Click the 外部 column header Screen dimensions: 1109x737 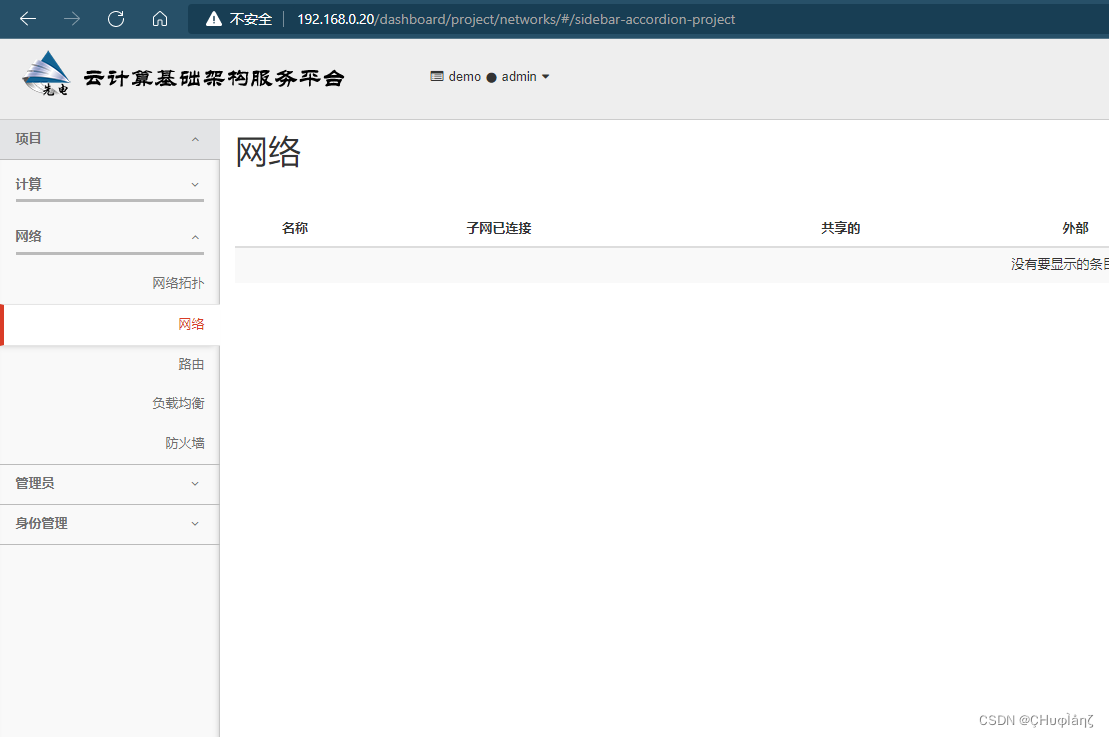point(1075,228)
